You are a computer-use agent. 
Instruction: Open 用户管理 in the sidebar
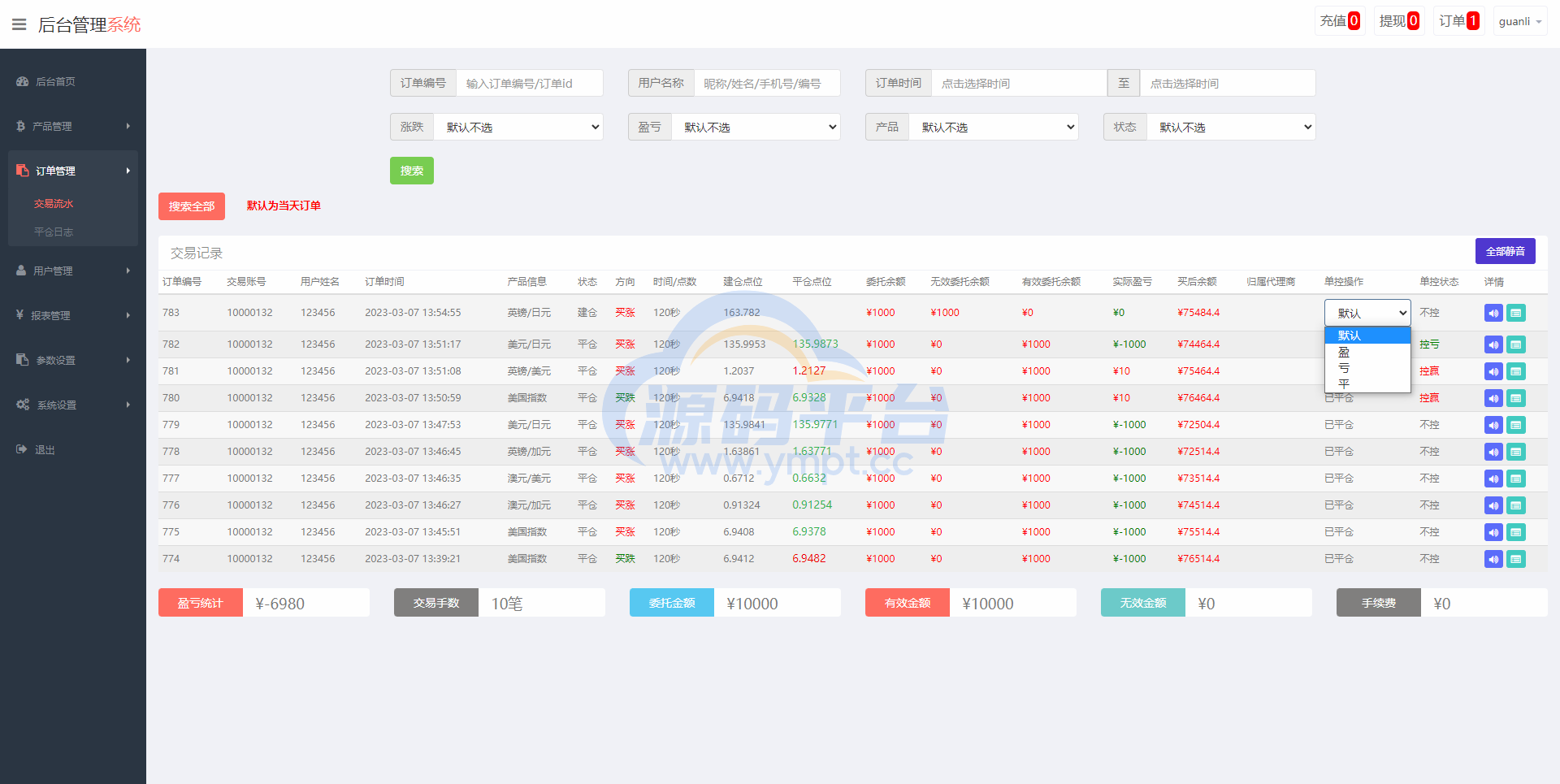(73, 271)
